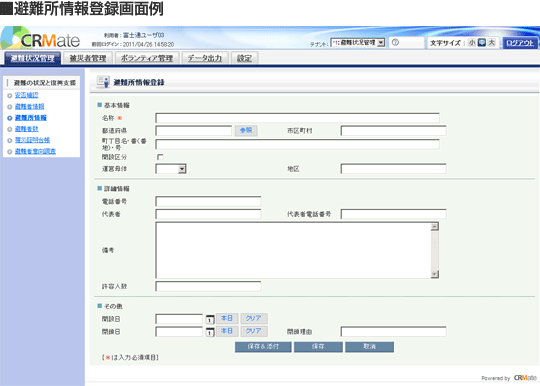Viewport: 540px width, 386px height.
Task: Open 避難所情報 sidebar link
Action: pos(31,118)
